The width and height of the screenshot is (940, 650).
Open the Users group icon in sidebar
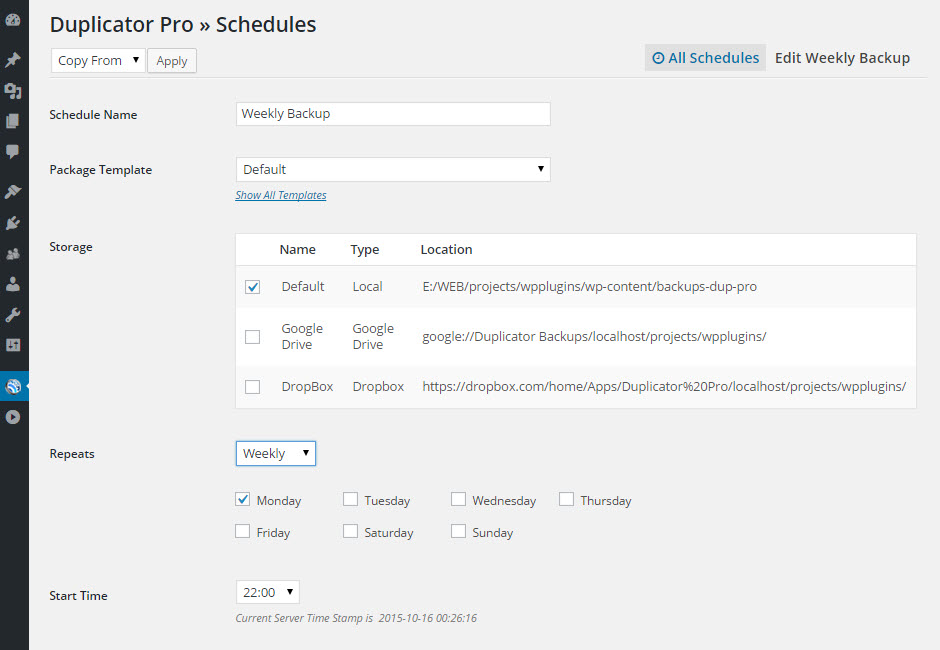pyautogui.click(x=13, y=254)
